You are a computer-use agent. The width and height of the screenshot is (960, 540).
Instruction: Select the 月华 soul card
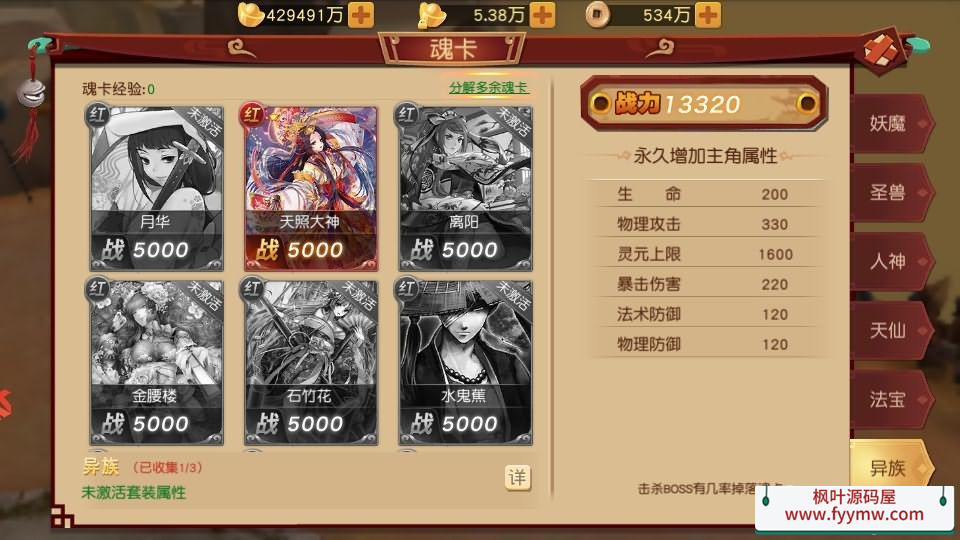[x=156, y=187]
